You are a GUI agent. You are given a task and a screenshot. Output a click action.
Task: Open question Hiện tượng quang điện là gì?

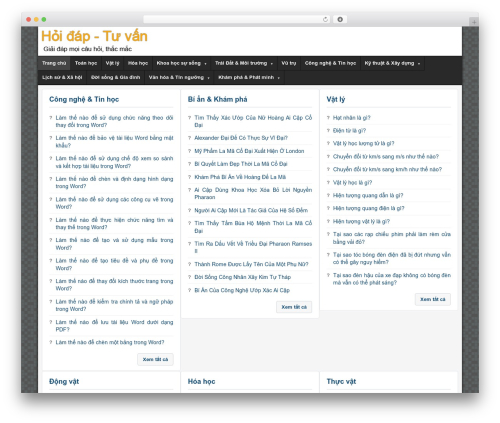tap(368, 208)
